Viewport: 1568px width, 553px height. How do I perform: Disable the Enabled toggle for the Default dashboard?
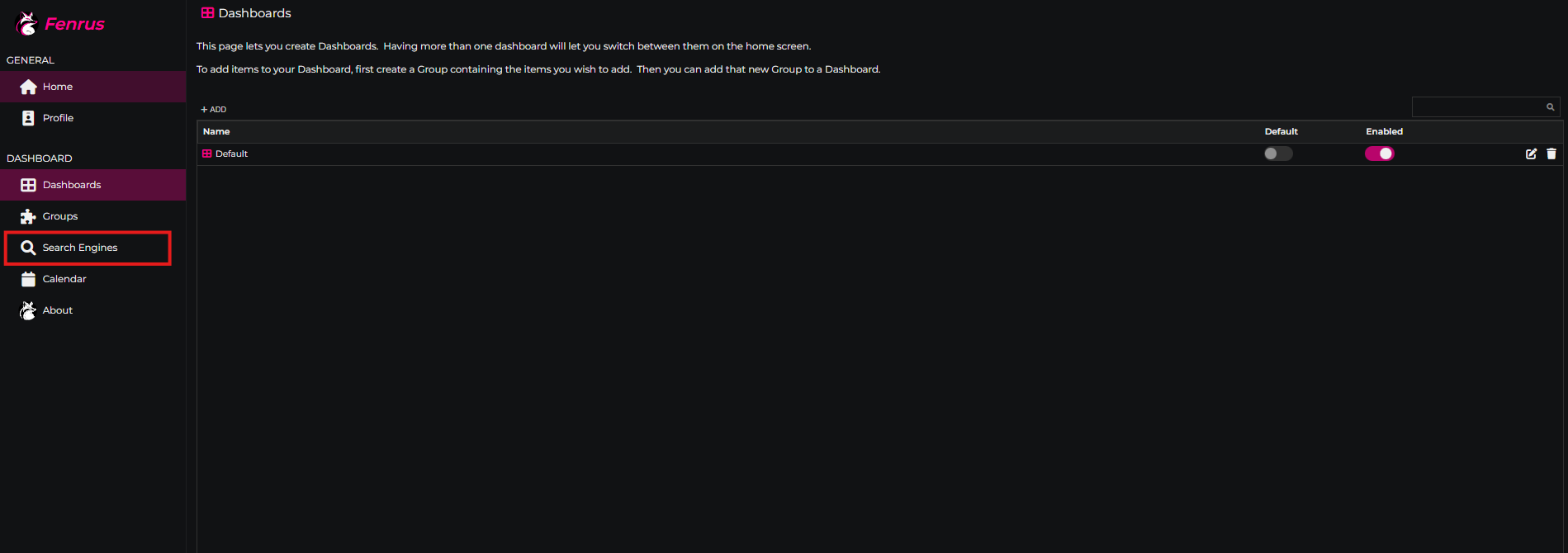point(1379,154)
